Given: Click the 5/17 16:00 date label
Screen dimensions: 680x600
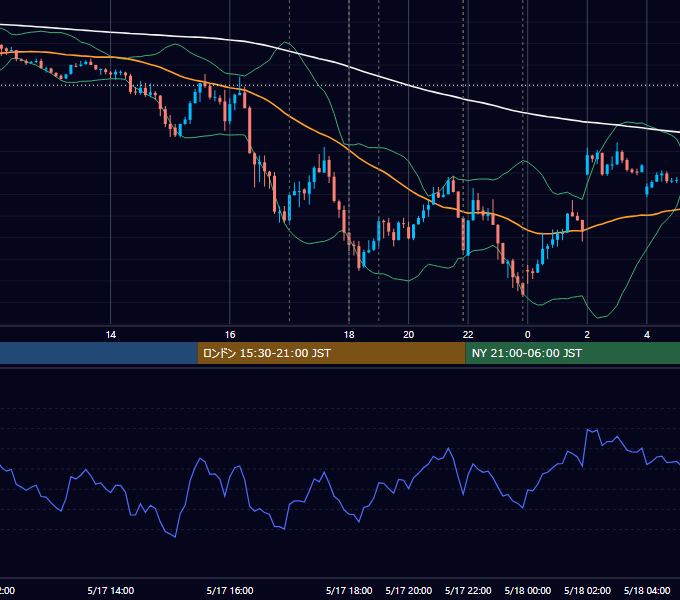Looking at the screenshot, I should coord(230,590).
